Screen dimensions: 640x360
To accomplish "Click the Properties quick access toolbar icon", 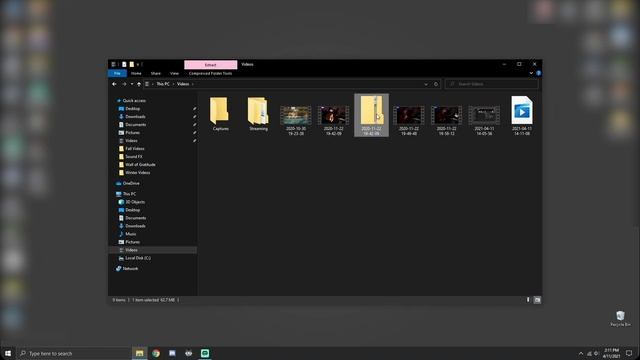I will [124, 64].
